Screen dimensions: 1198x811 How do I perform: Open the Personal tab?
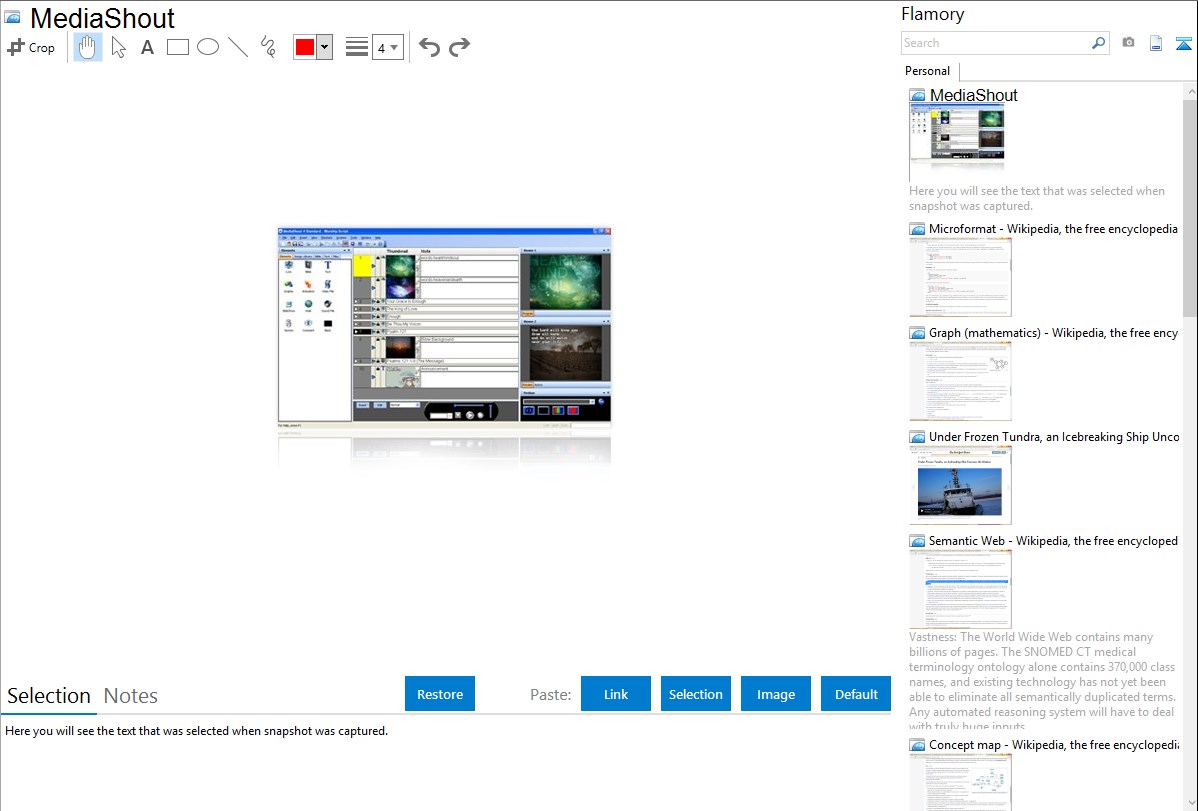point(927,71)
